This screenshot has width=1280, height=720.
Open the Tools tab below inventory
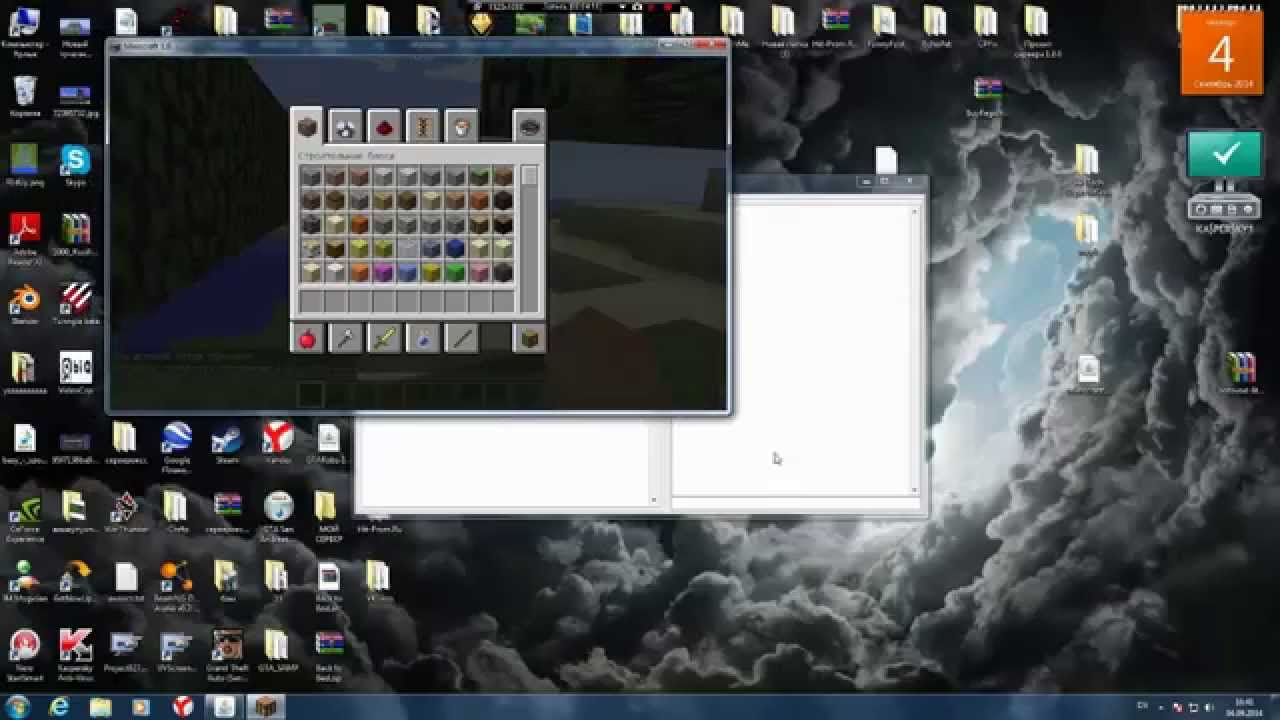point(345,339)
